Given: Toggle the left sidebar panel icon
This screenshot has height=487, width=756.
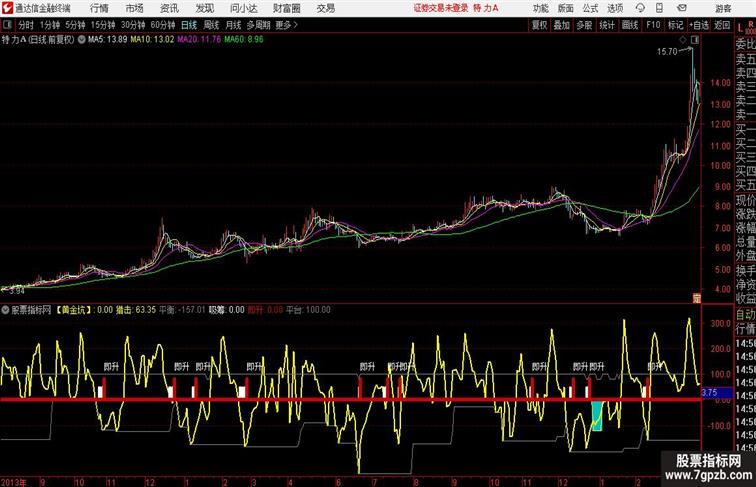Looking at the screenshot, I should 7,25.
